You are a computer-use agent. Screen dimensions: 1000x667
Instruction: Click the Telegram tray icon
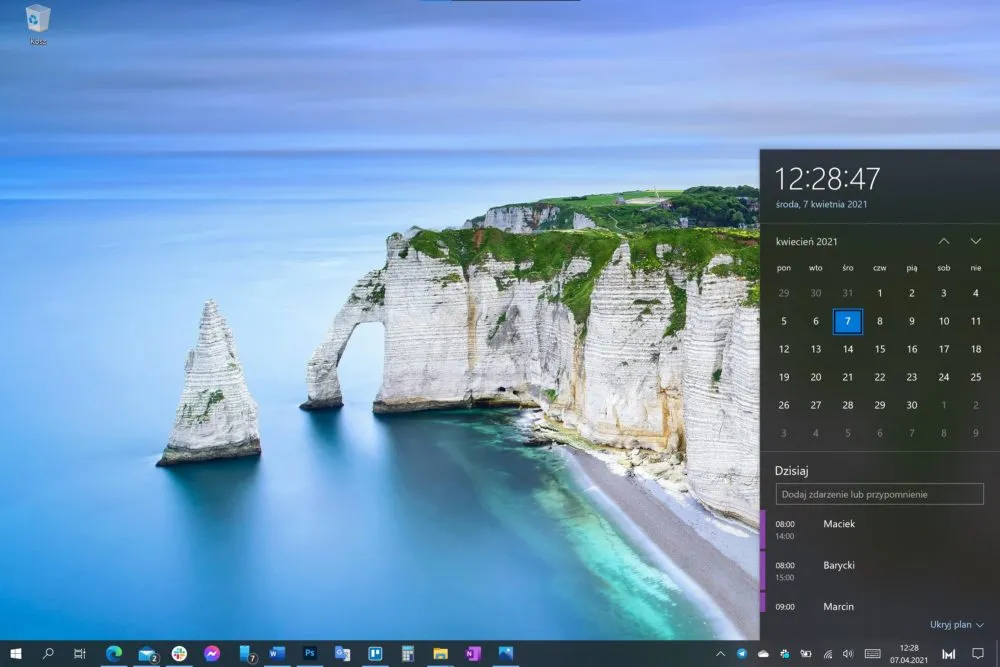(x=742, y=654)
